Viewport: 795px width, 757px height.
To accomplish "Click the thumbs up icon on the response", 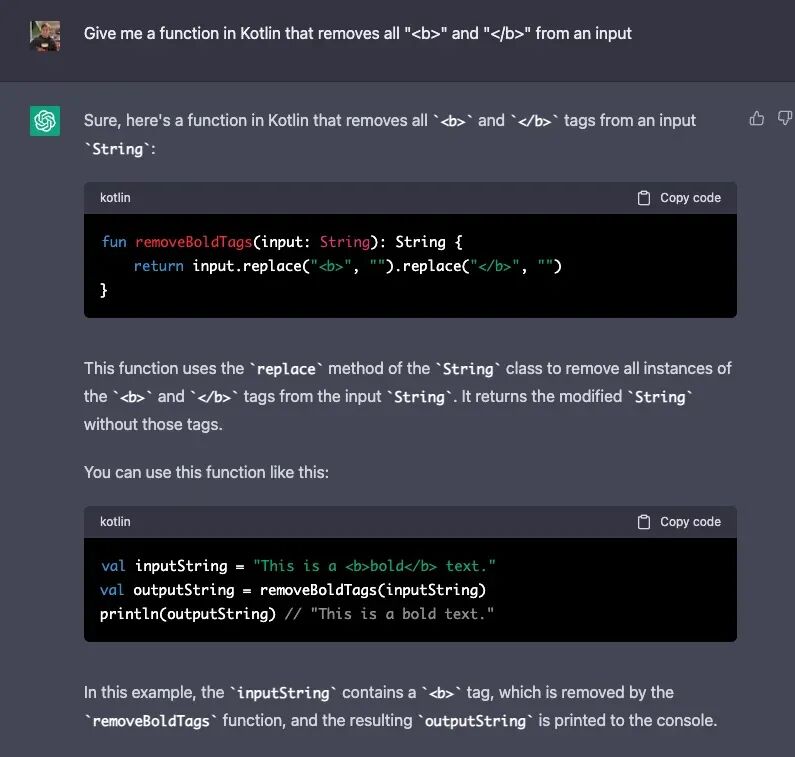I will (x=757, y=119).
